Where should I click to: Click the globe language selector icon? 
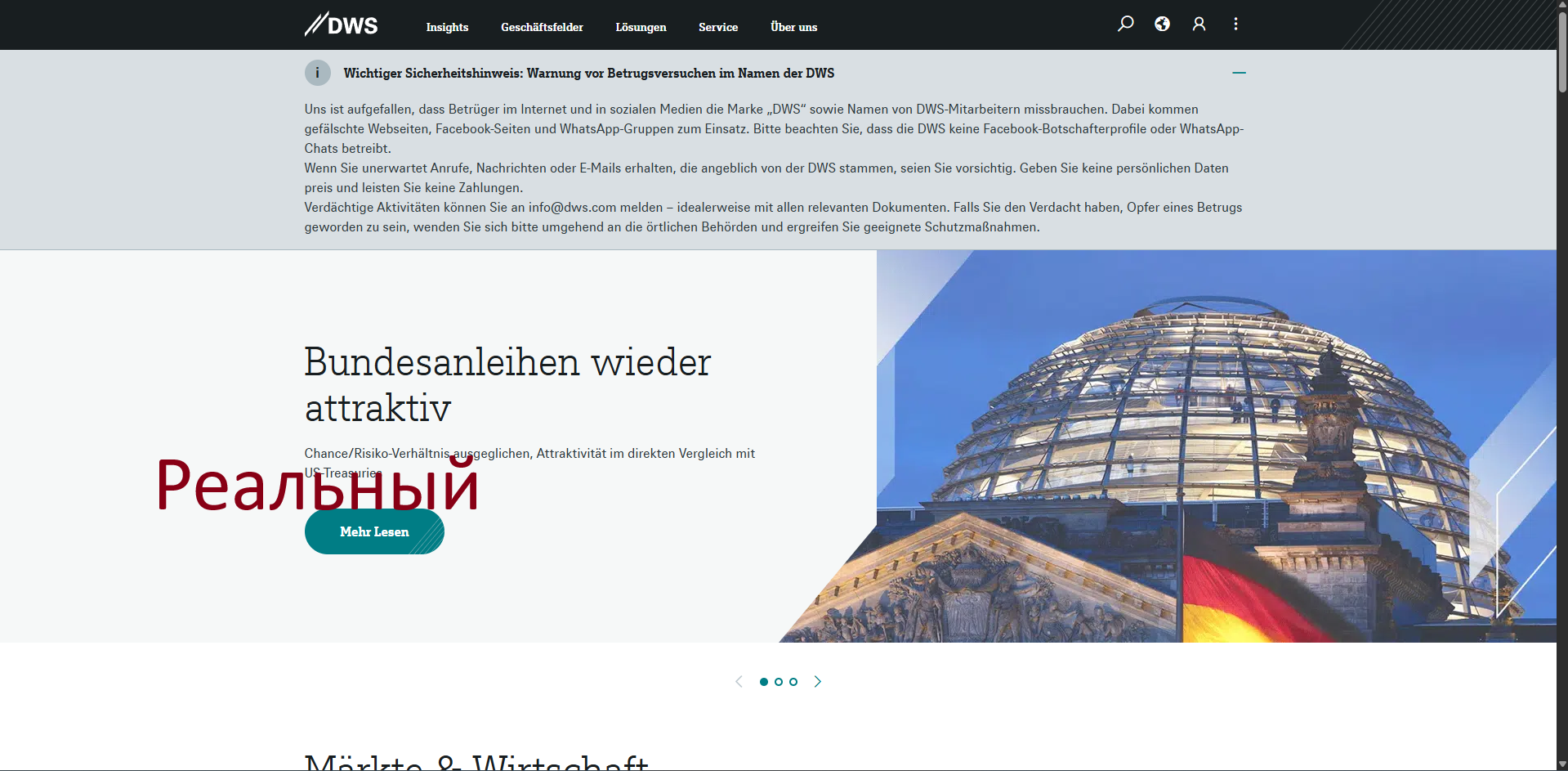[x=1162, y=24]
